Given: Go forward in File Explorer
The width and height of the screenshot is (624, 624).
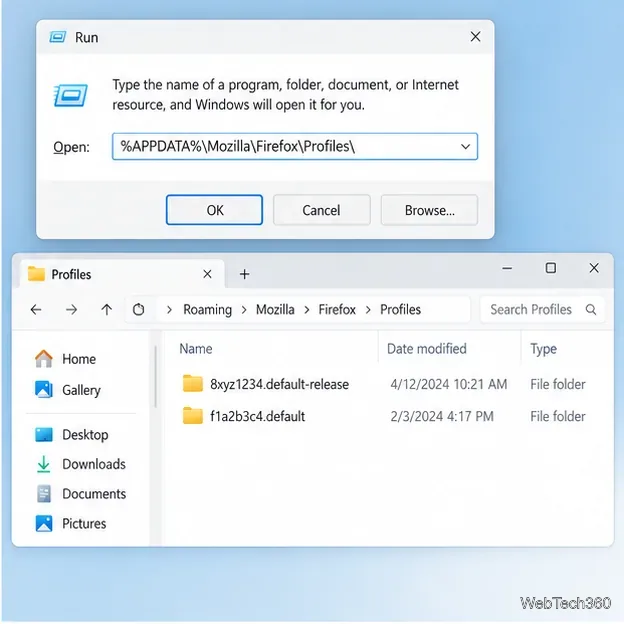Looking at the screenshot, I should click(x=72, y=309).
